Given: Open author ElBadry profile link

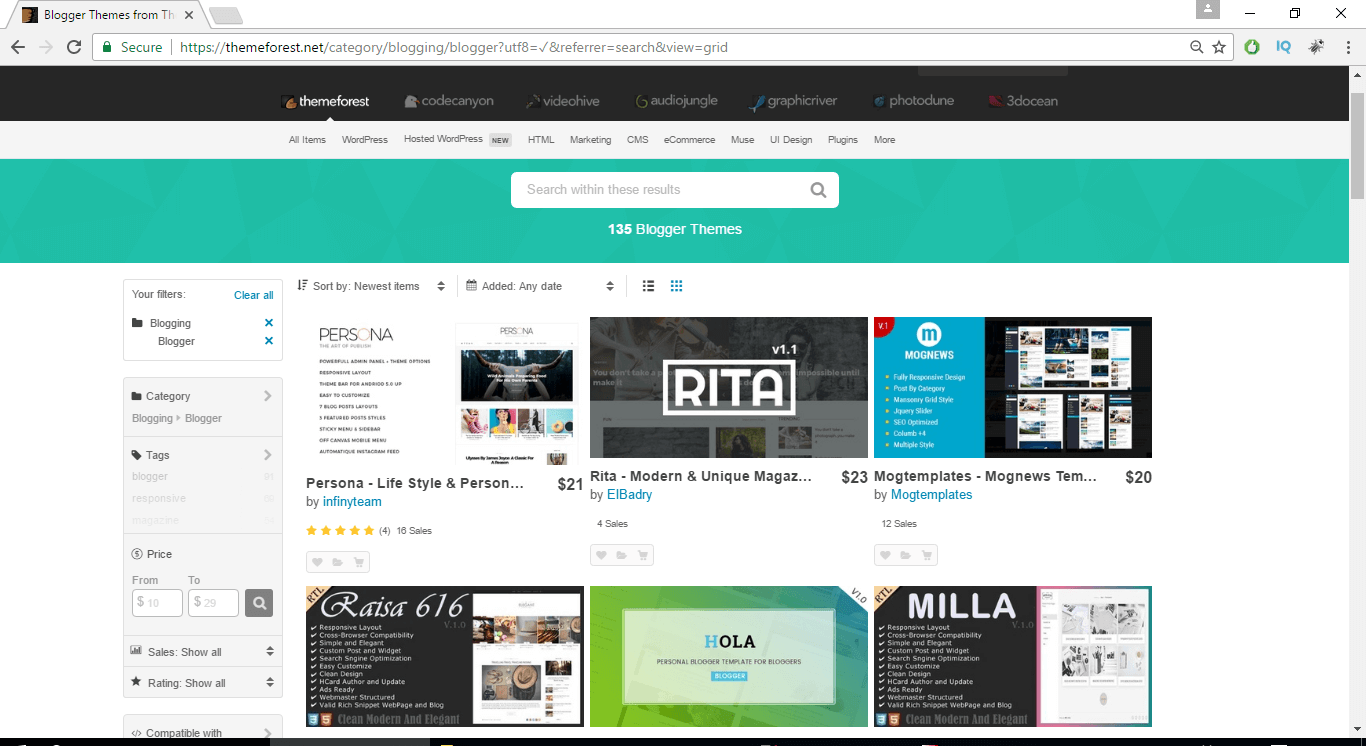Looking at the screenshot, I should point(629,495).
